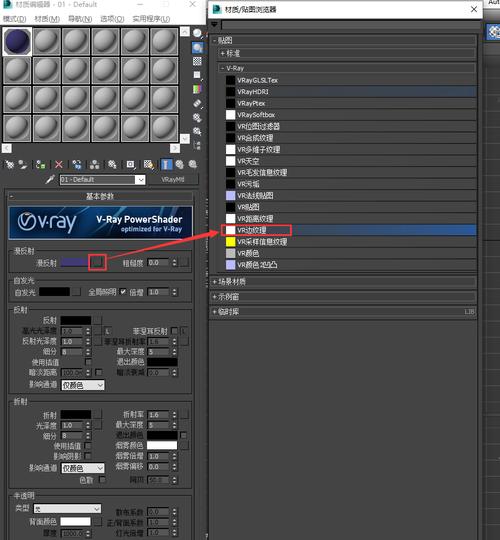Click Put Material to Scene icon
This screenshot has width=500, height=540.
(x=23, y=165)
